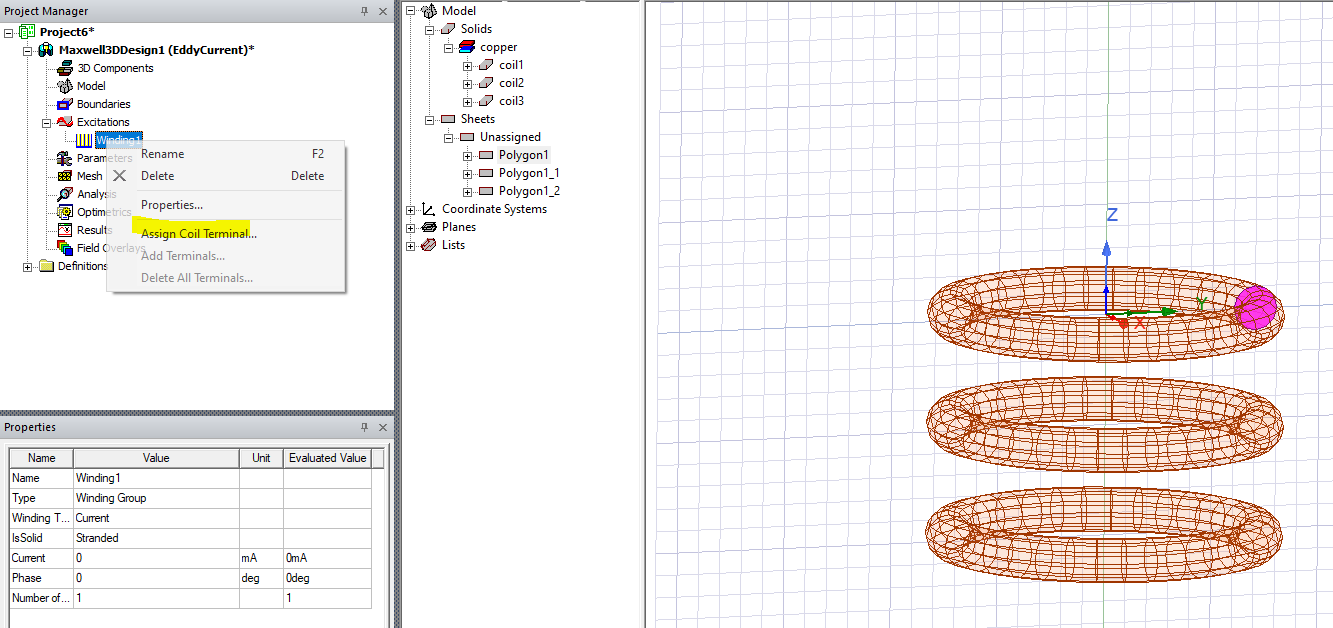
Task: Open the IsSolid Stranded value cell
Action: [156, 538]
